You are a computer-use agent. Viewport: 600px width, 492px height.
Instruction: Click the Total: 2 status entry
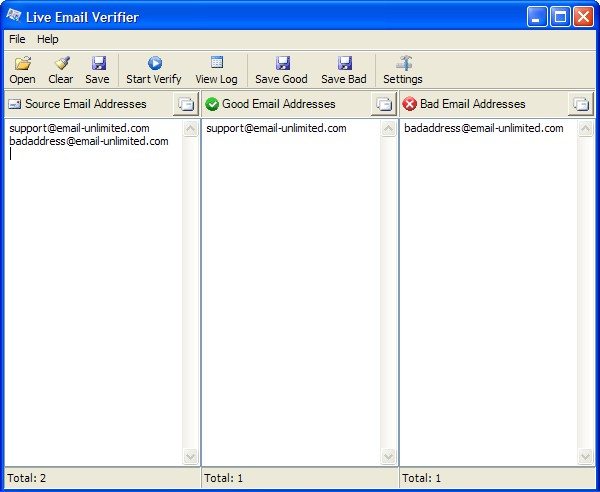tap(27, 478)
